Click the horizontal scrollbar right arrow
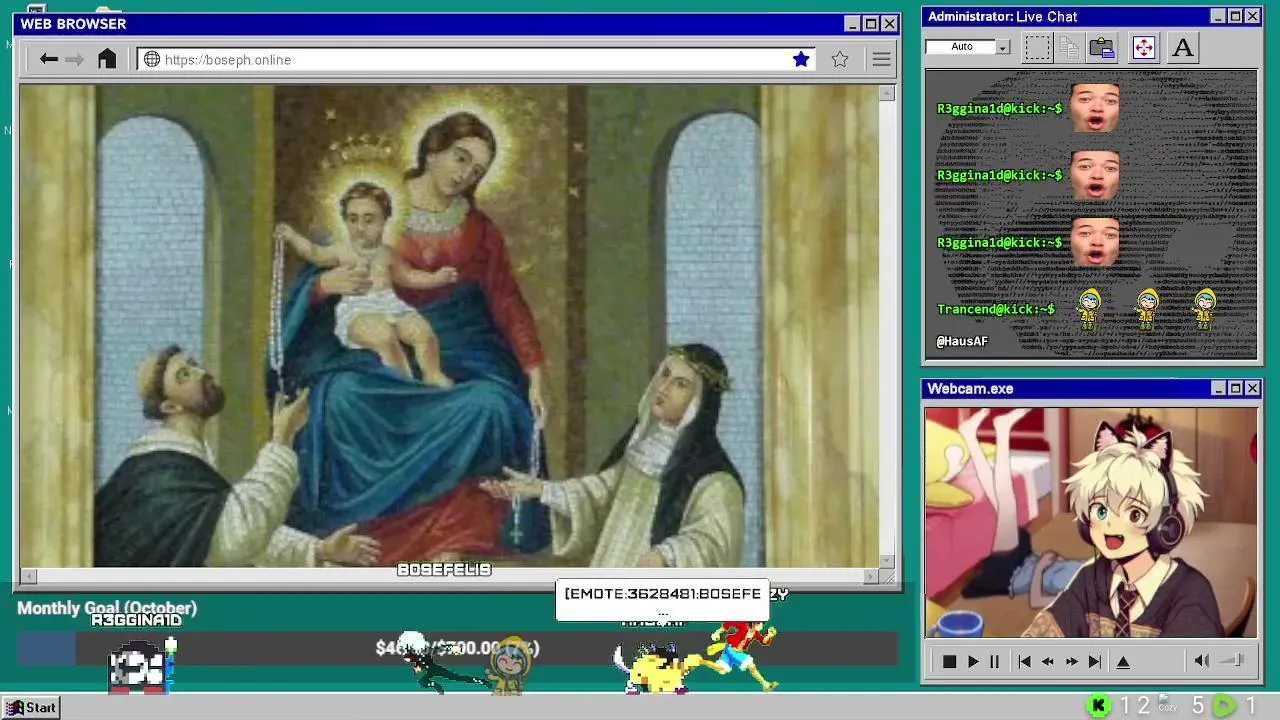The height and width of the screenshot is (720, 1280). (x=871, y=576)
